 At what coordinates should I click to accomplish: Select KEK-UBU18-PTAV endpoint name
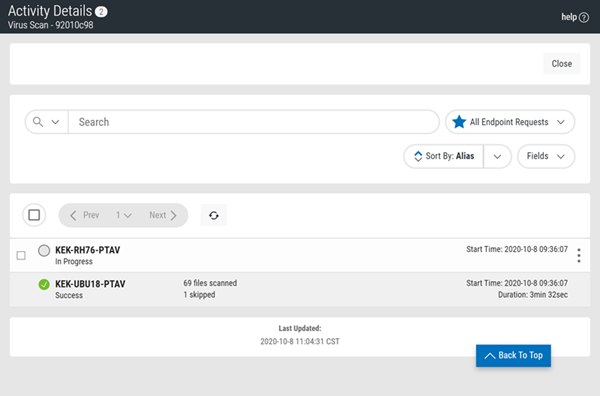coord(90,284)
